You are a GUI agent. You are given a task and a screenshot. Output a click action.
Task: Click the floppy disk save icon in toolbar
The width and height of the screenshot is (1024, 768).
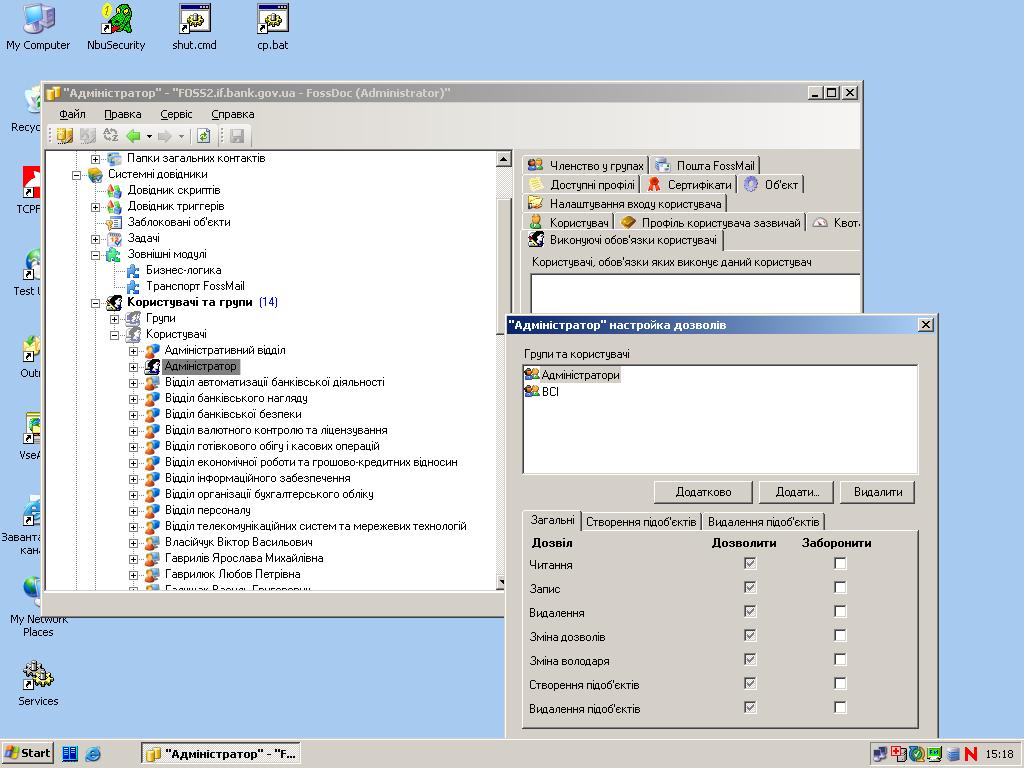coord(237,136)
